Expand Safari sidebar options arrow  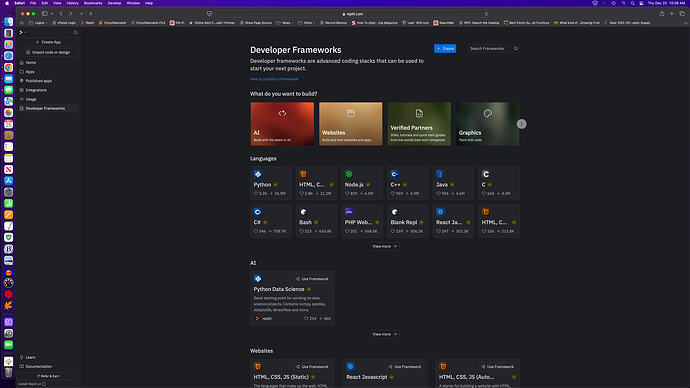point(52,14)
